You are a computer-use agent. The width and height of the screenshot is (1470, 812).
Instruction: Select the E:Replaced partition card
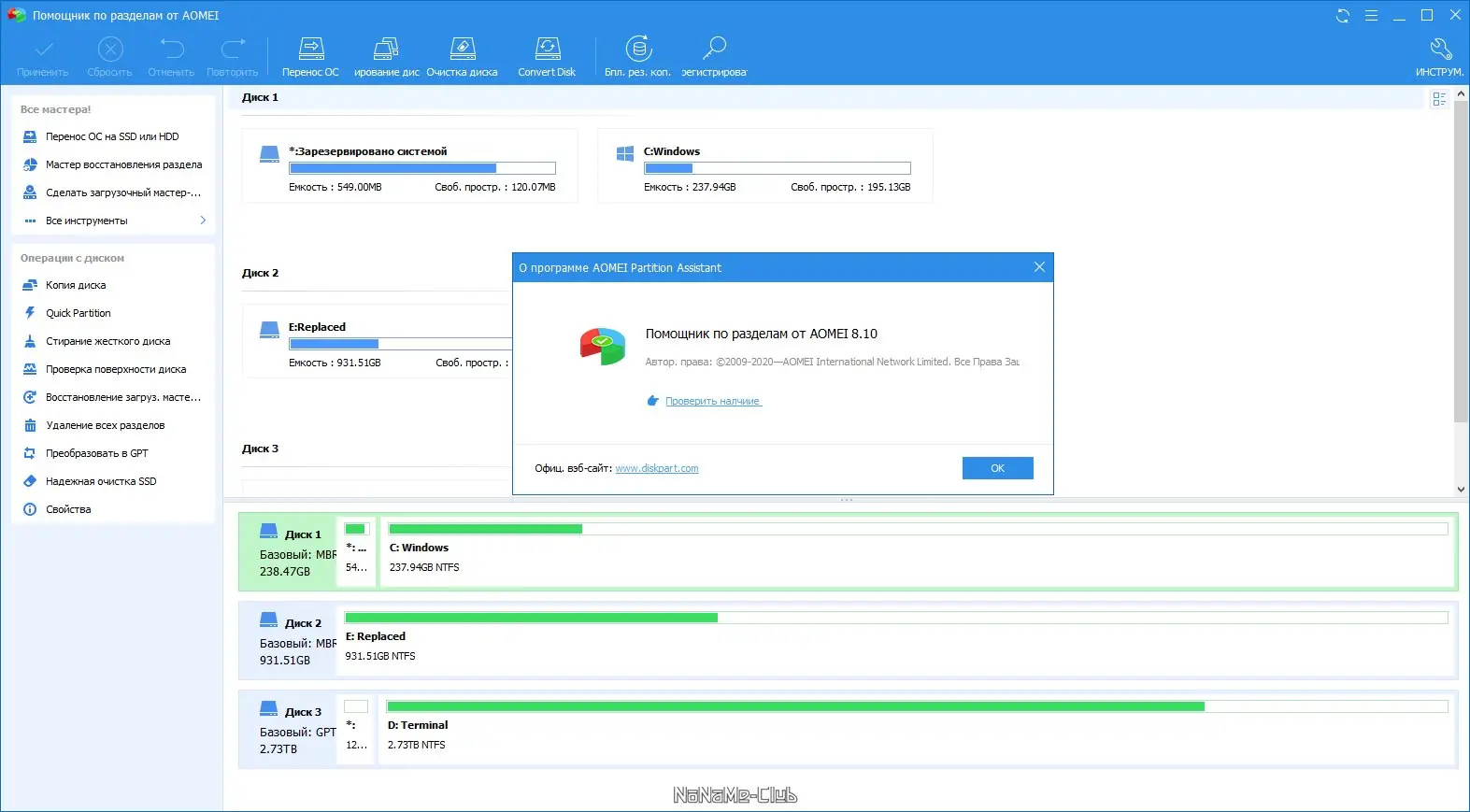click(x=378, y=341)
